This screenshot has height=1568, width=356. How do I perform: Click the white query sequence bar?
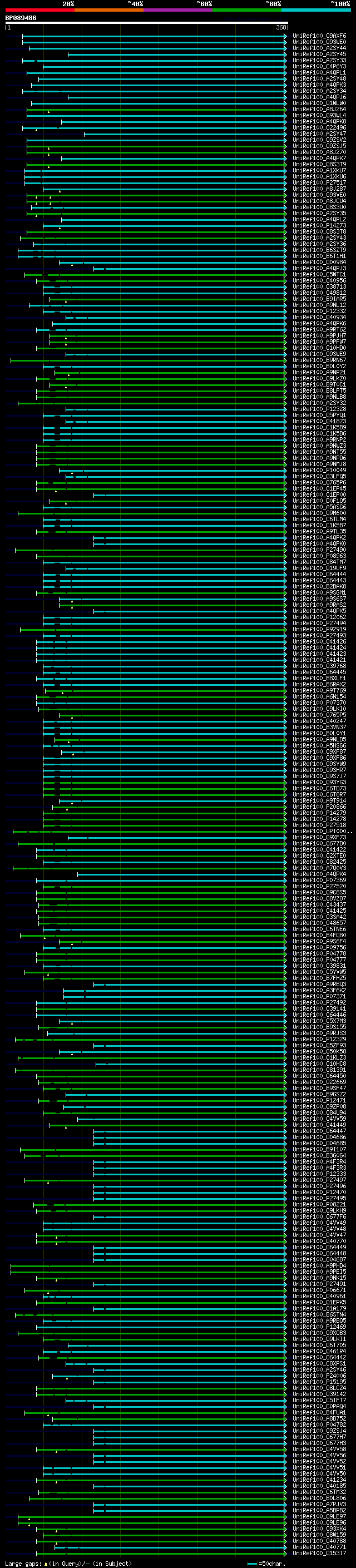click(x=146, y=23)
